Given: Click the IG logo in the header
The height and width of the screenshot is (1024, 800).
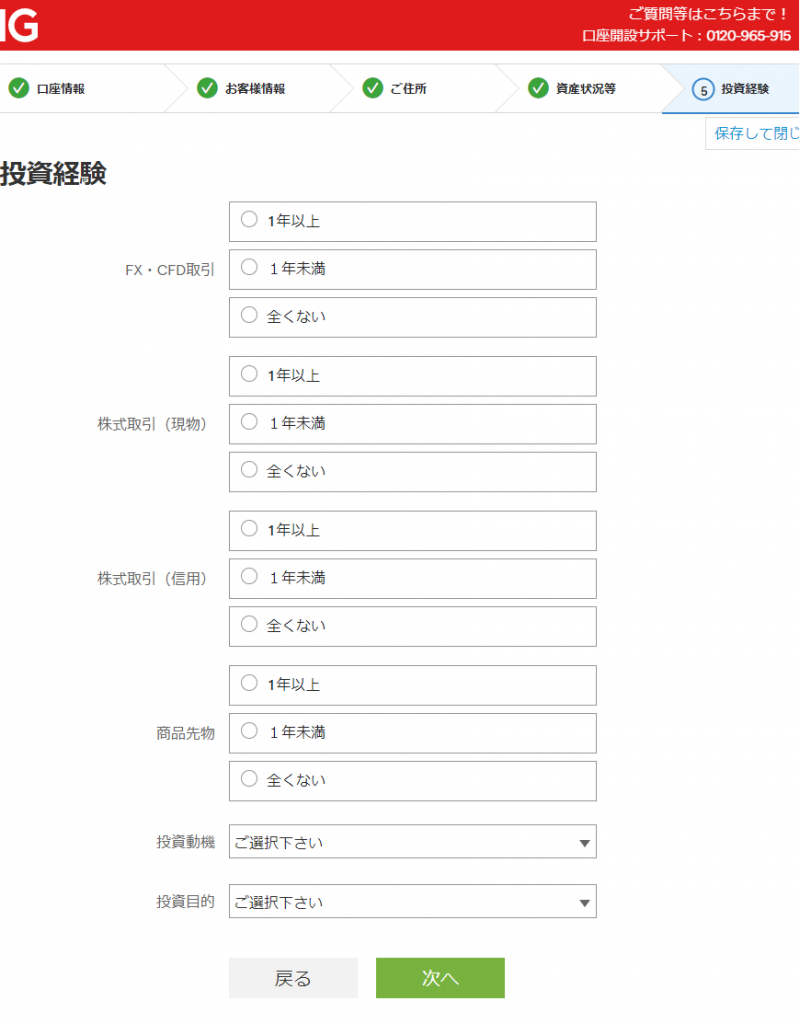Looking at the screenshot, I should tap(20, 26).
